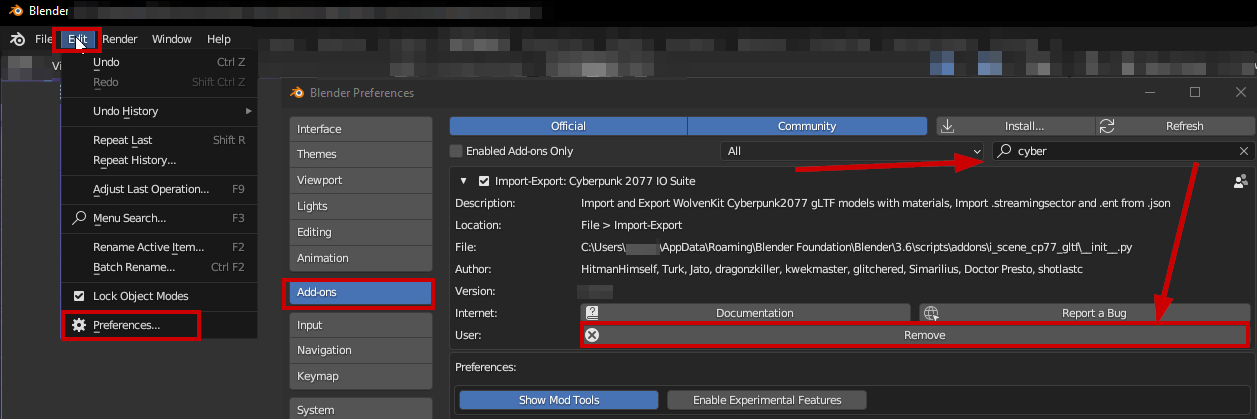
Task: Click the globe icon on Report a Bug
Action: coord(932,313)
